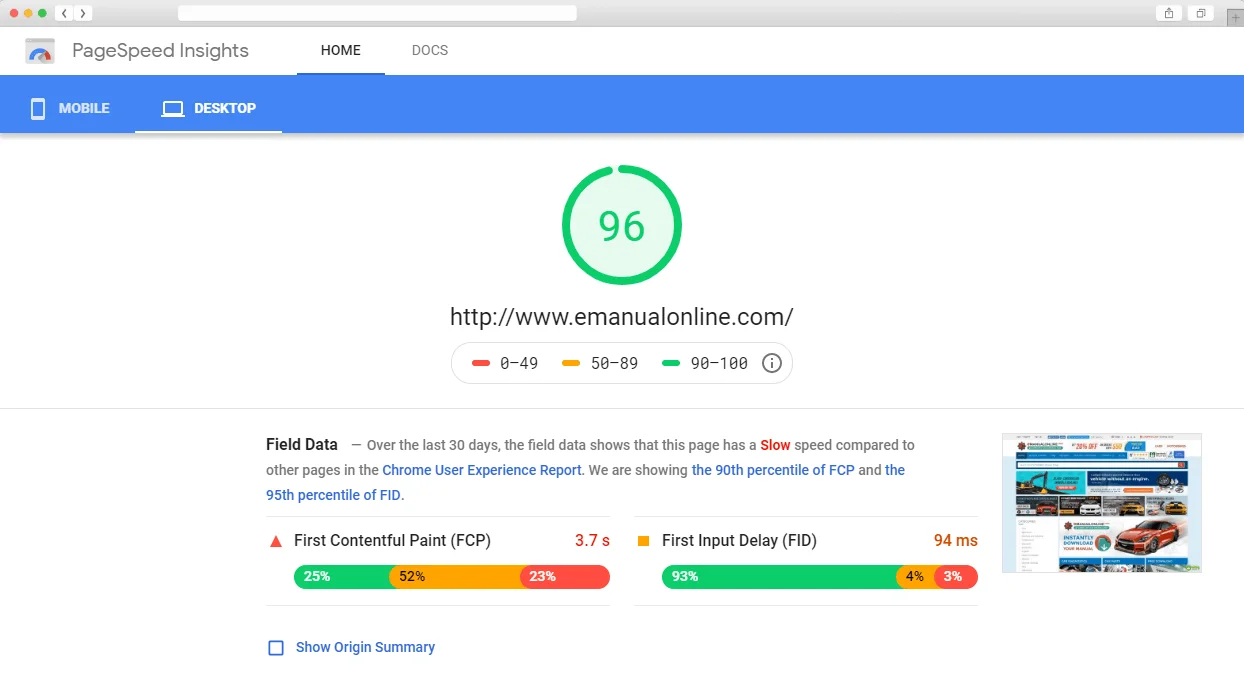Viewport: 1244px width, 694px height.
Task: Open the Chrome User Experience Report link
Action: (482, 470)
